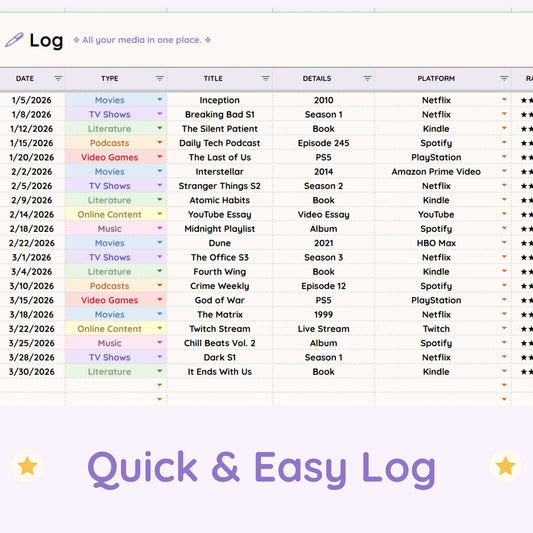Open the DETAILS column filter icon
This screenshot has width=533, height=533.
[367, 79]
